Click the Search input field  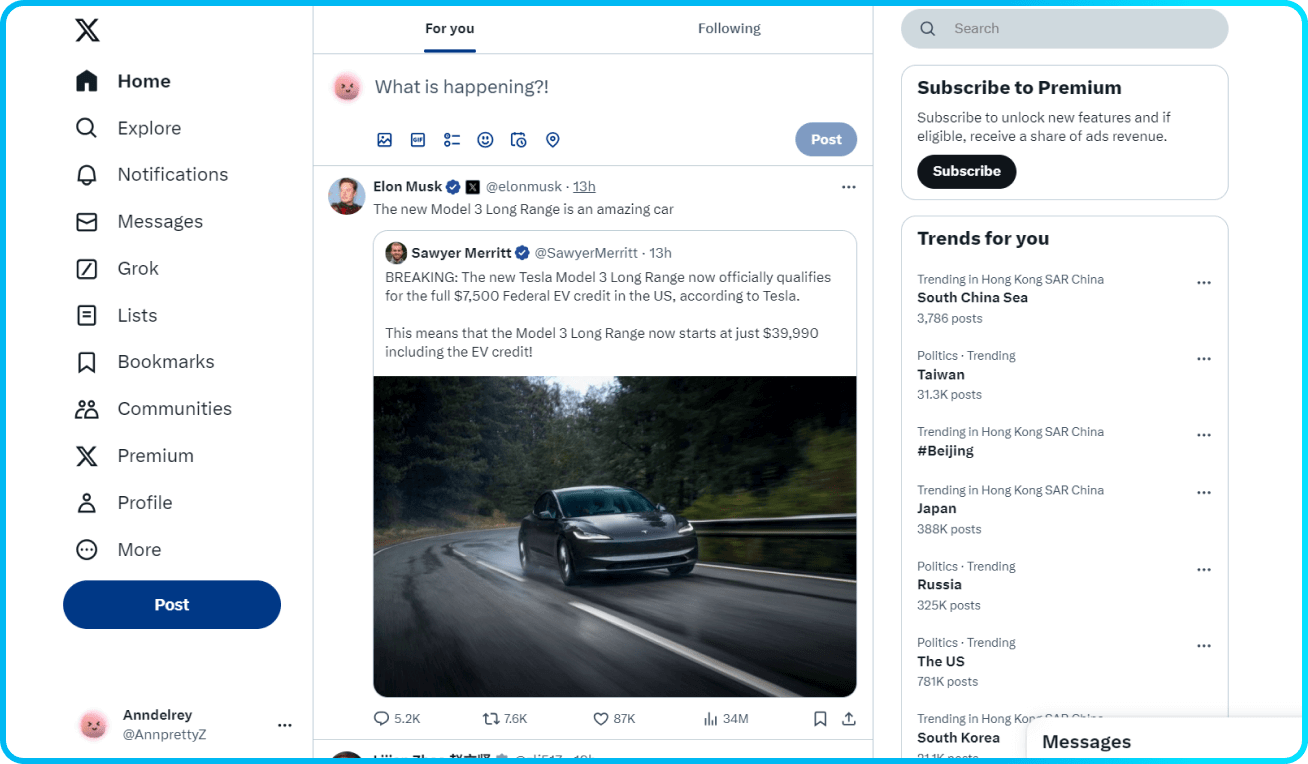[x=1064, y=29]
